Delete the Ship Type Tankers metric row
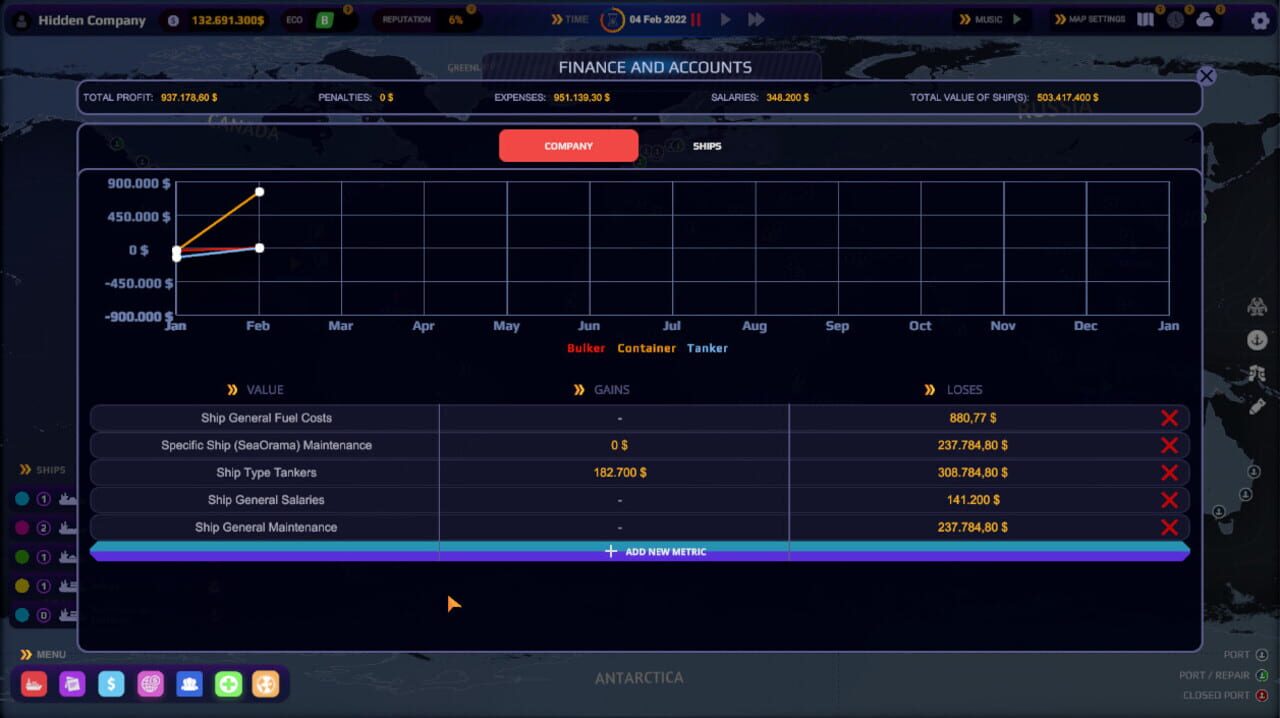 pyautogui.click(x=1168, y=473)
